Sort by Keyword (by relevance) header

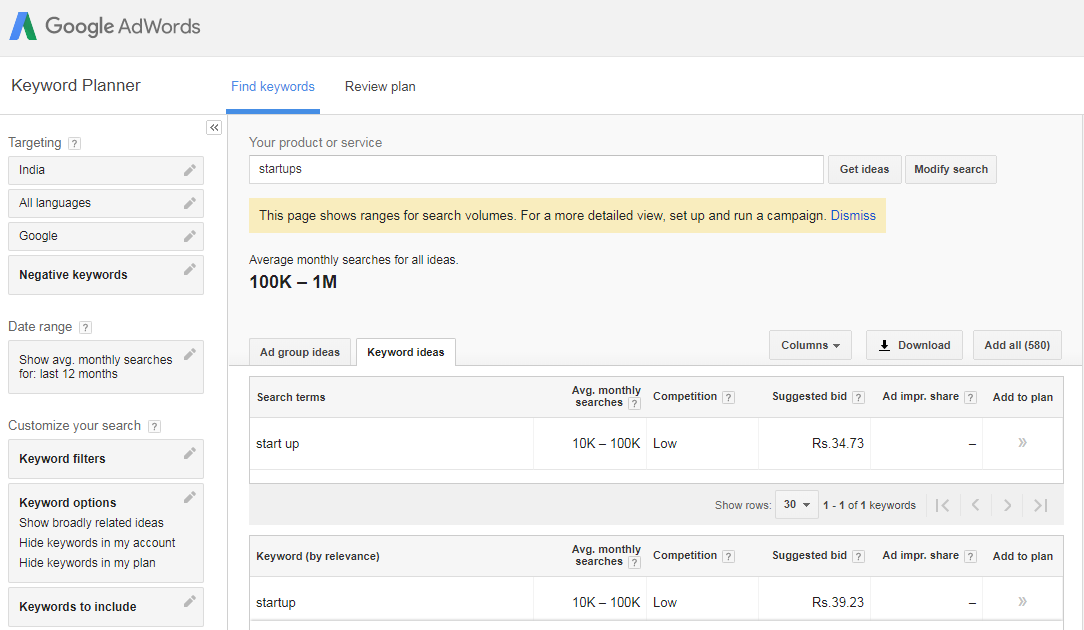tap(318, 556)
